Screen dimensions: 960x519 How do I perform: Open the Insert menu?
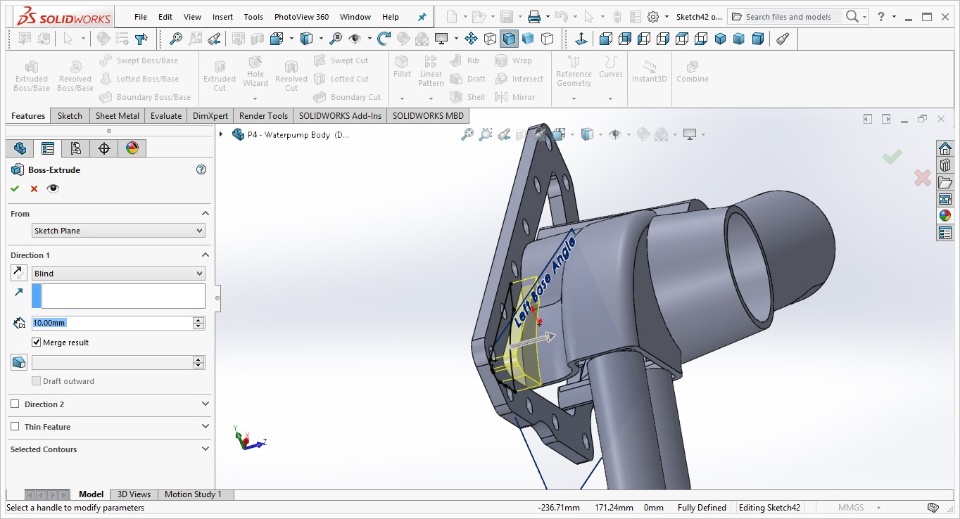coord(222,17)
